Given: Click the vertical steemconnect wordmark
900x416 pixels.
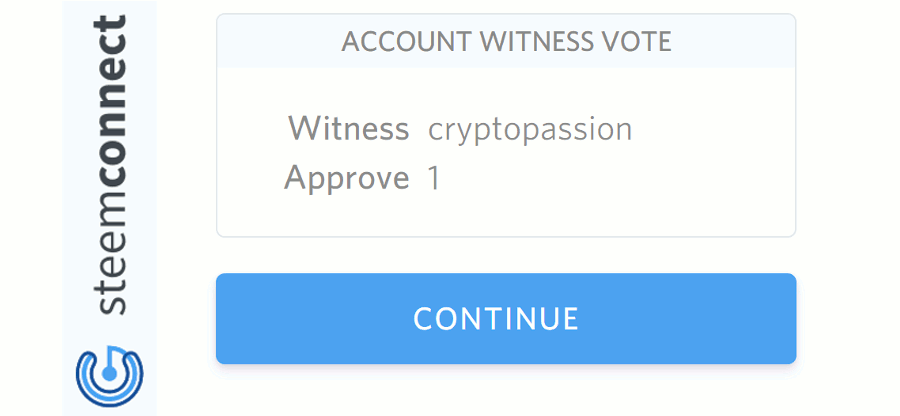Looking at the screenshot, I should 110,165.
